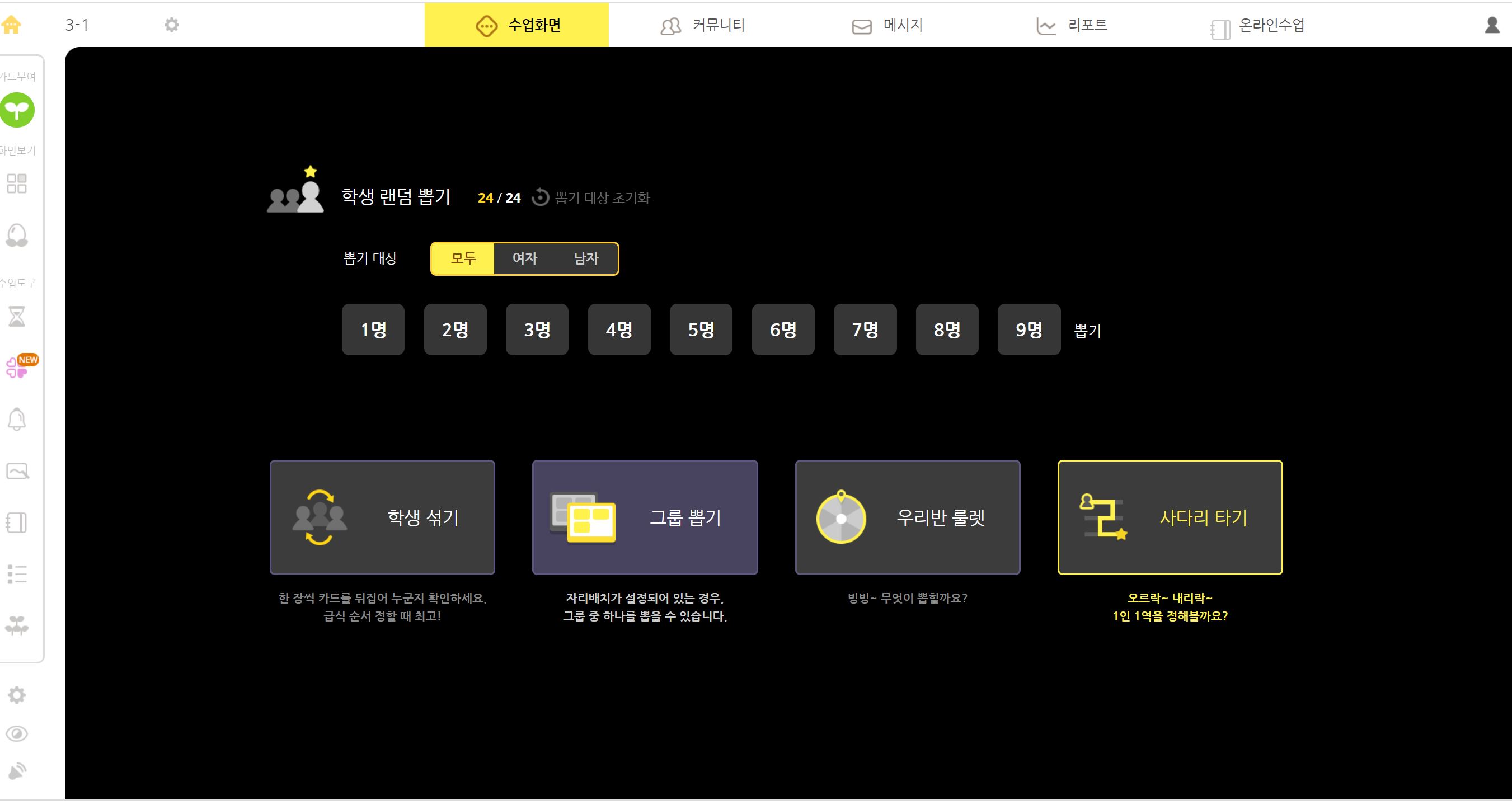The image size is (1512, 805).
Task: Pick 3명 students randomly
Action: pos(537,329)
